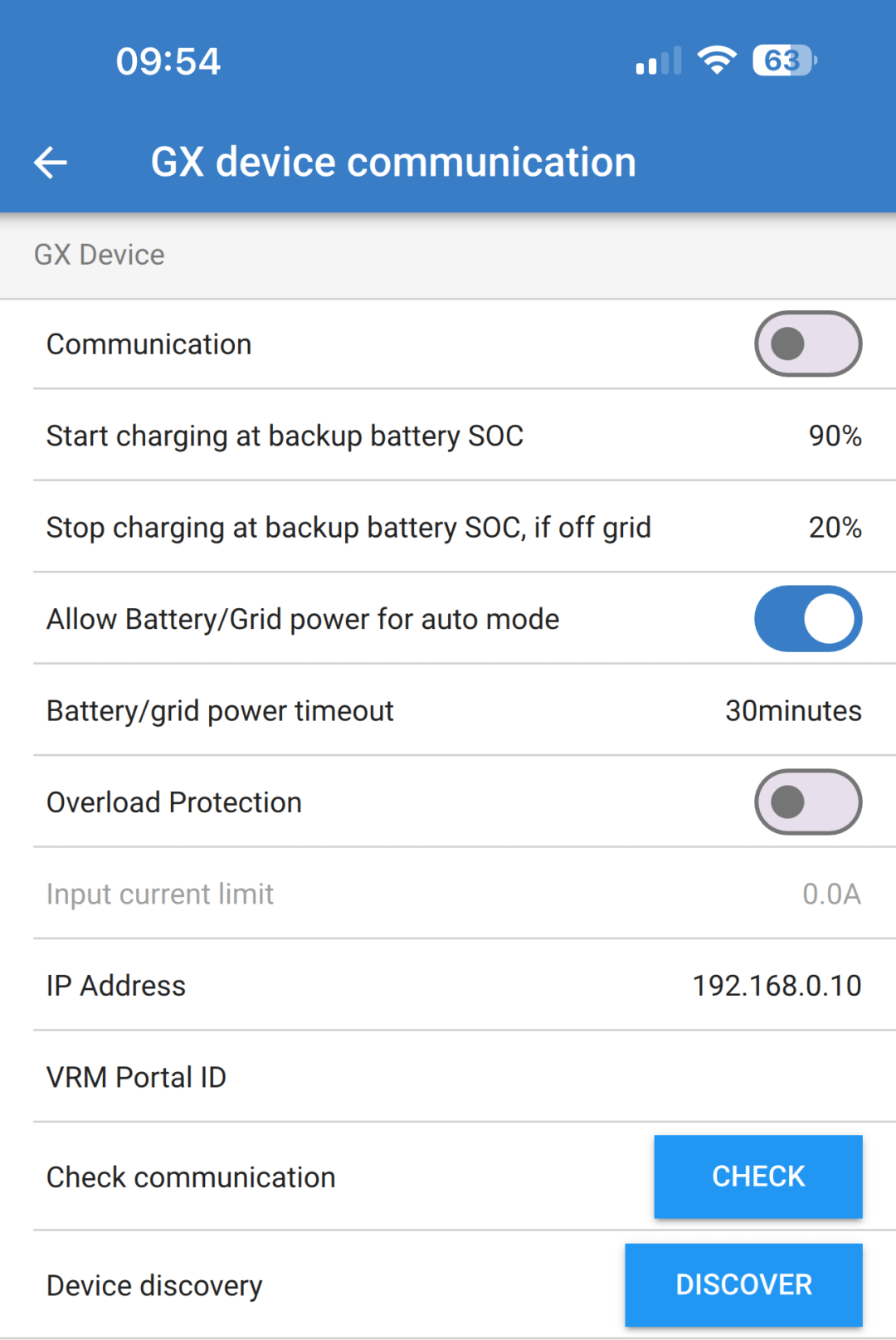Tap the battery level indicator

(784, 61)
